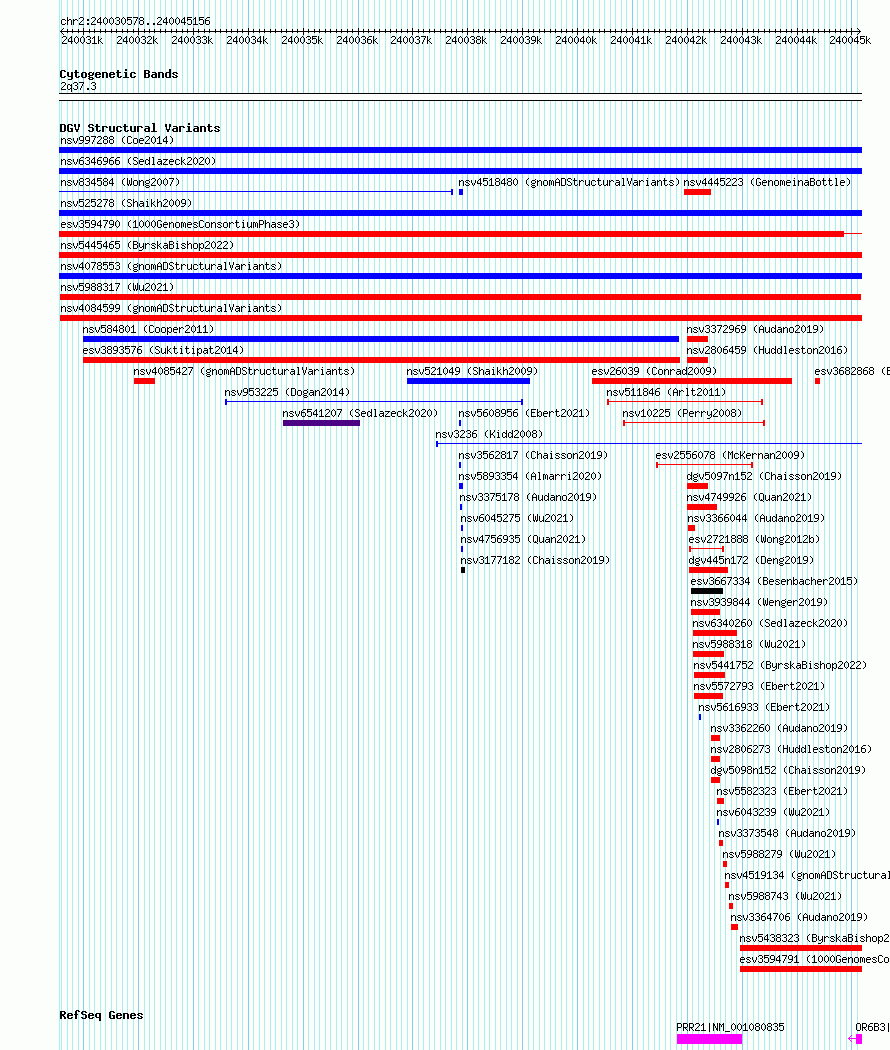This screenshot has height=1050, width=890.
Task: Open esv3594791 1000Genomes variant label
Action: [x=814, y=960]
